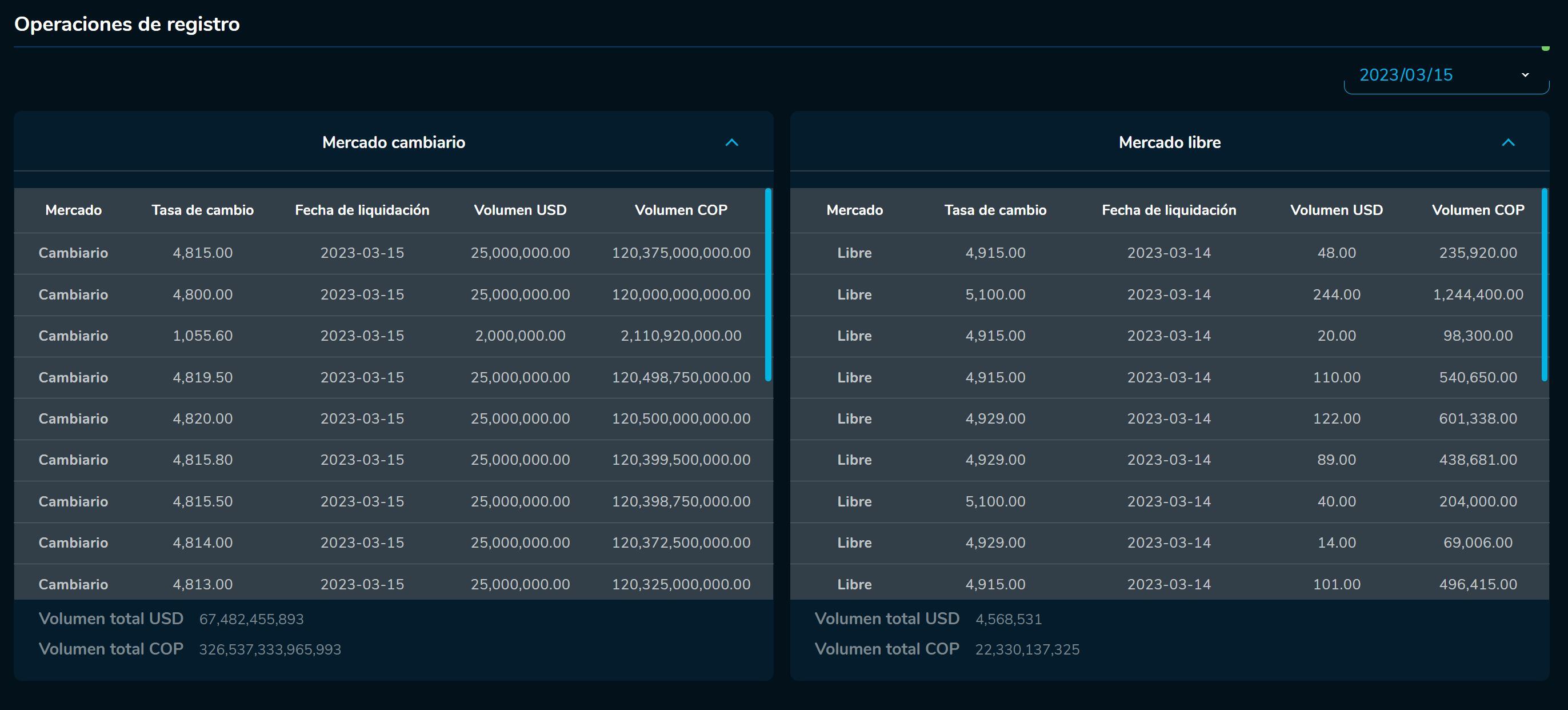
Task: Select Cambiario row with rate 4,819.50
Action: click(x=203, y=377)
